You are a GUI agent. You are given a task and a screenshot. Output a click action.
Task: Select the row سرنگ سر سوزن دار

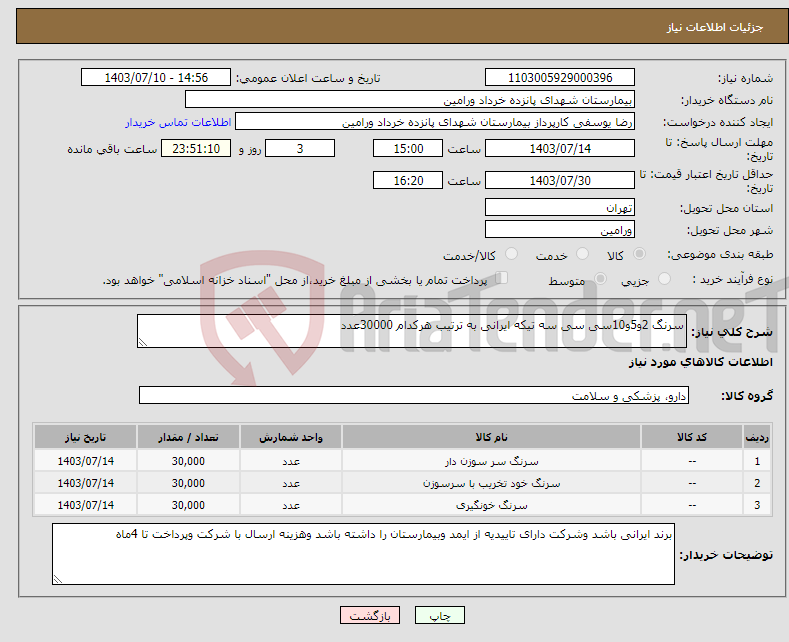pyautogui.click(x=403, y=461)
